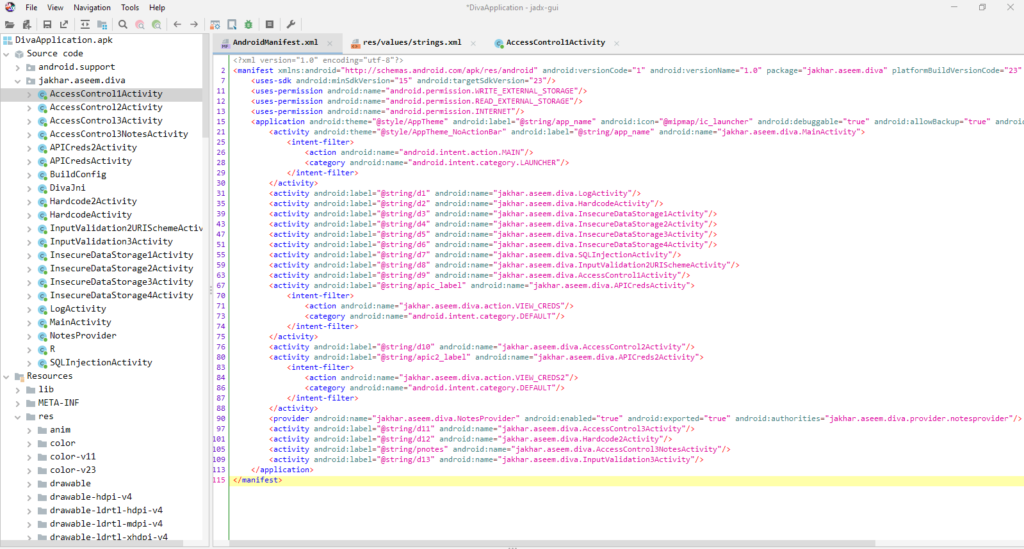Close the res/values/strings.xml tab

click(x=473, y=43)
